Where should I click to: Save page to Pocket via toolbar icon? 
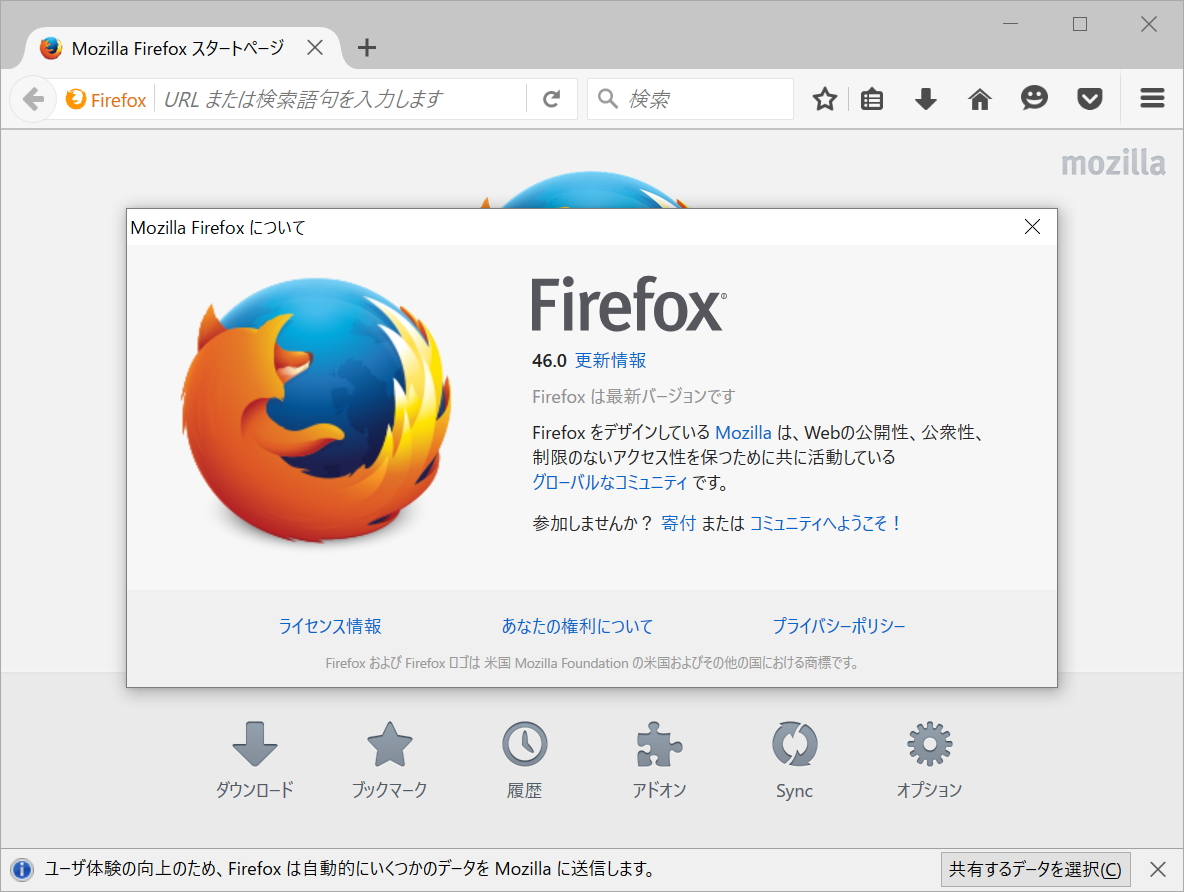coord(1089,98)
